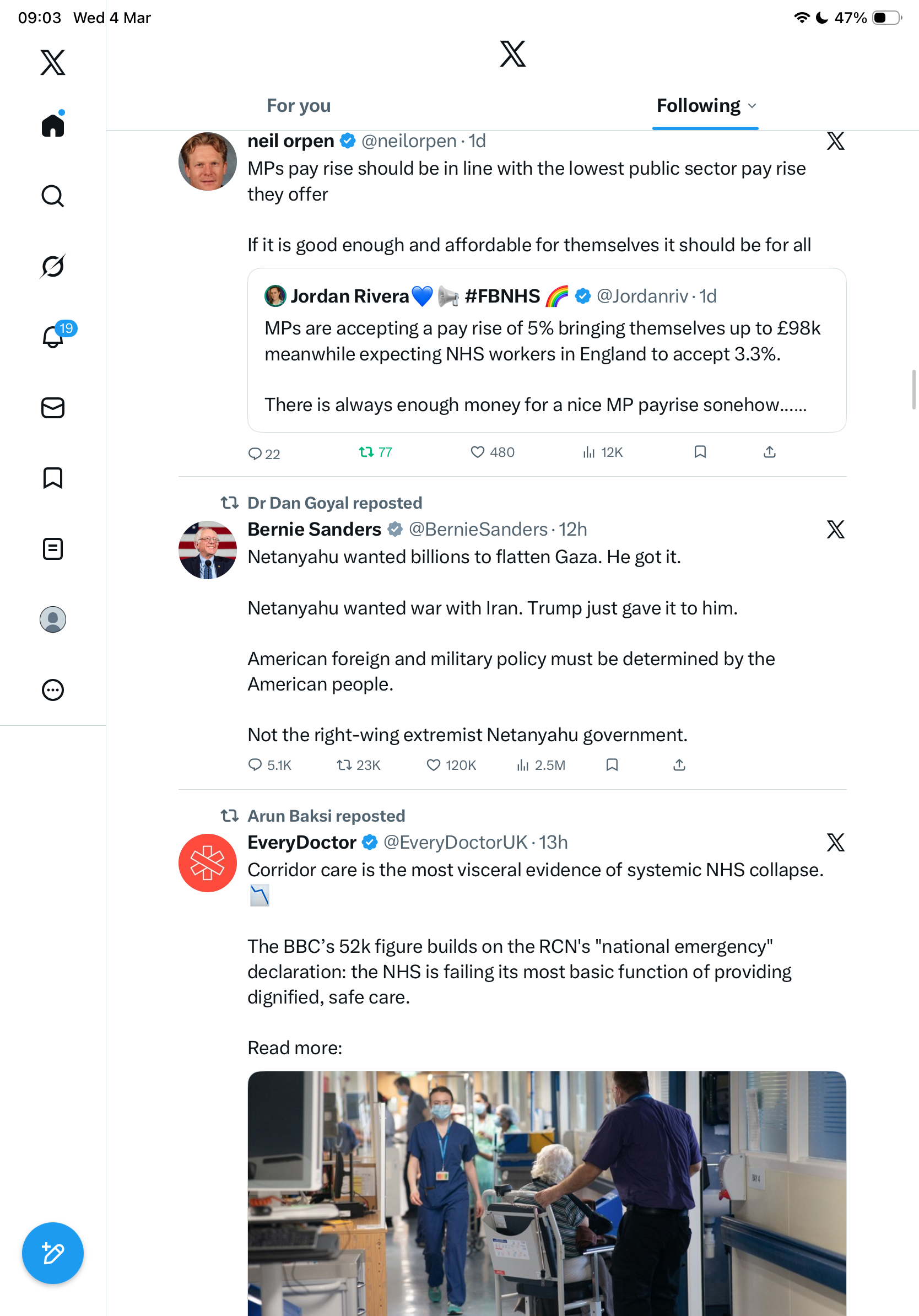Open the More circle icon in sidebar
The image size is (919, 1316).
53,689
